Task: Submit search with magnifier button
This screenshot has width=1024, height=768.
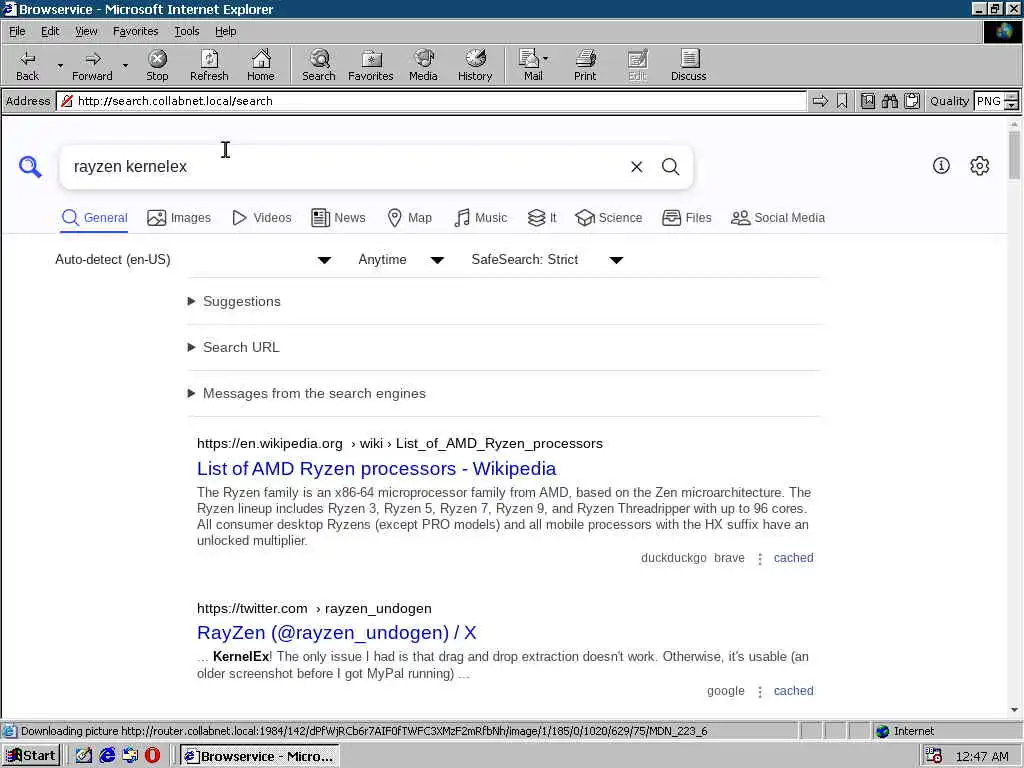Action: [671, 167]
